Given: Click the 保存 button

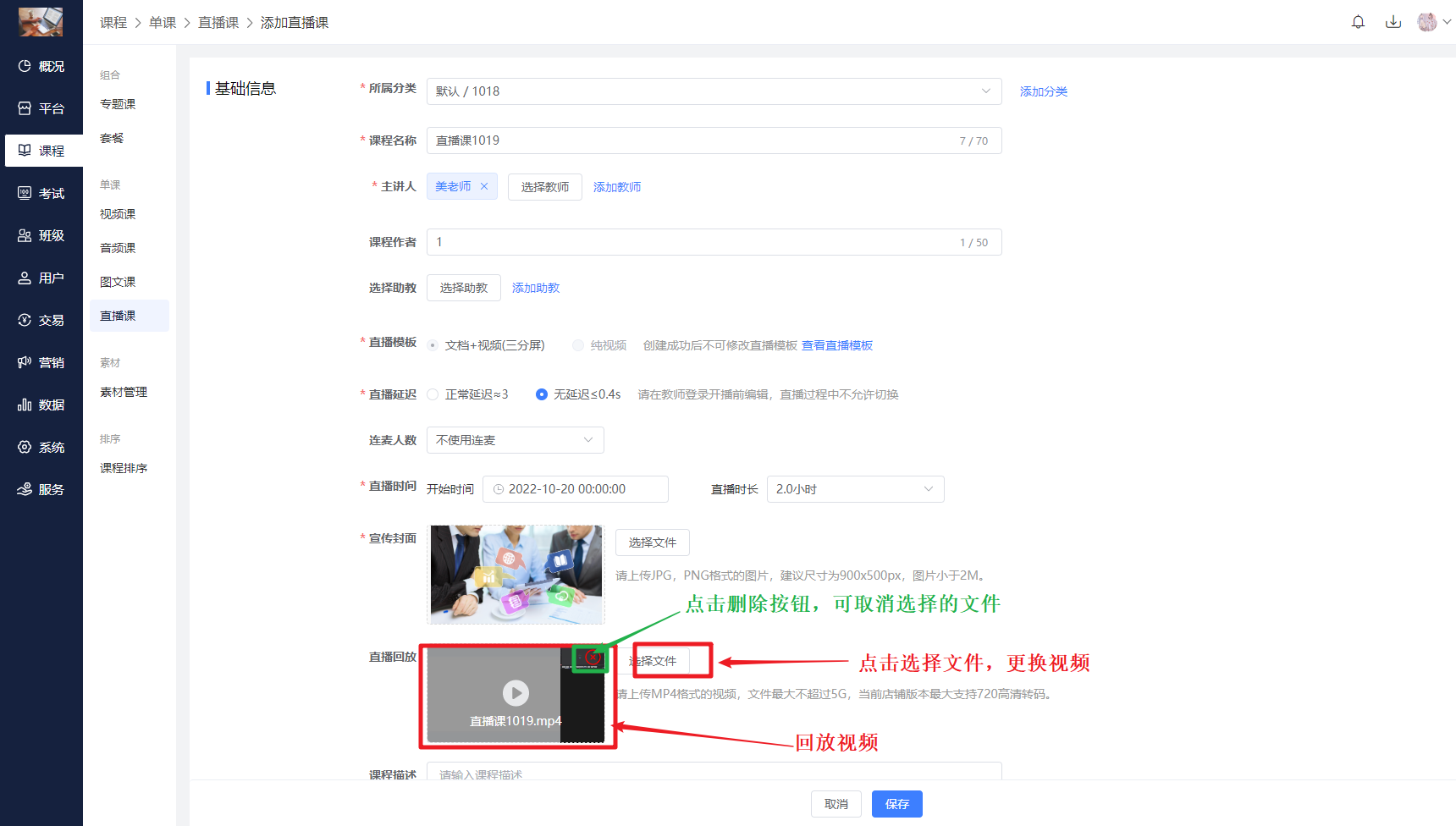Looking at the screenshot, I should [897, 804].
